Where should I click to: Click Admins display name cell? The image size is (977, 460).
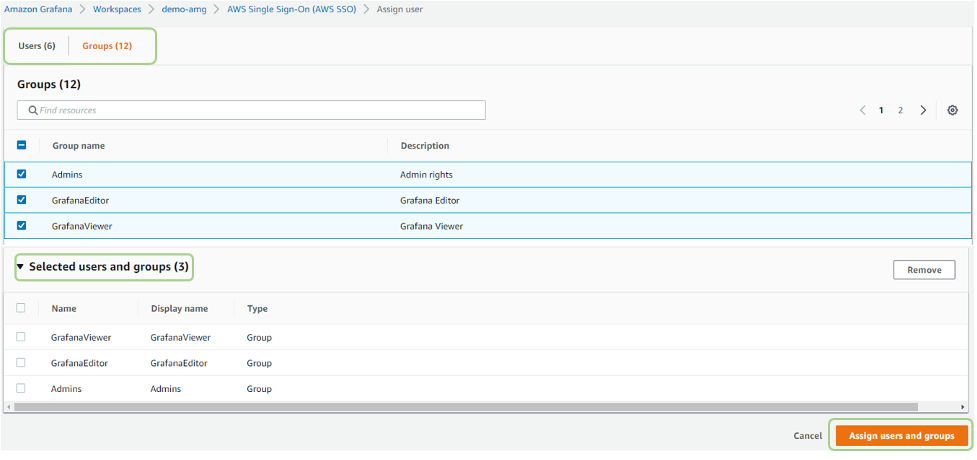tap(166, 388)
